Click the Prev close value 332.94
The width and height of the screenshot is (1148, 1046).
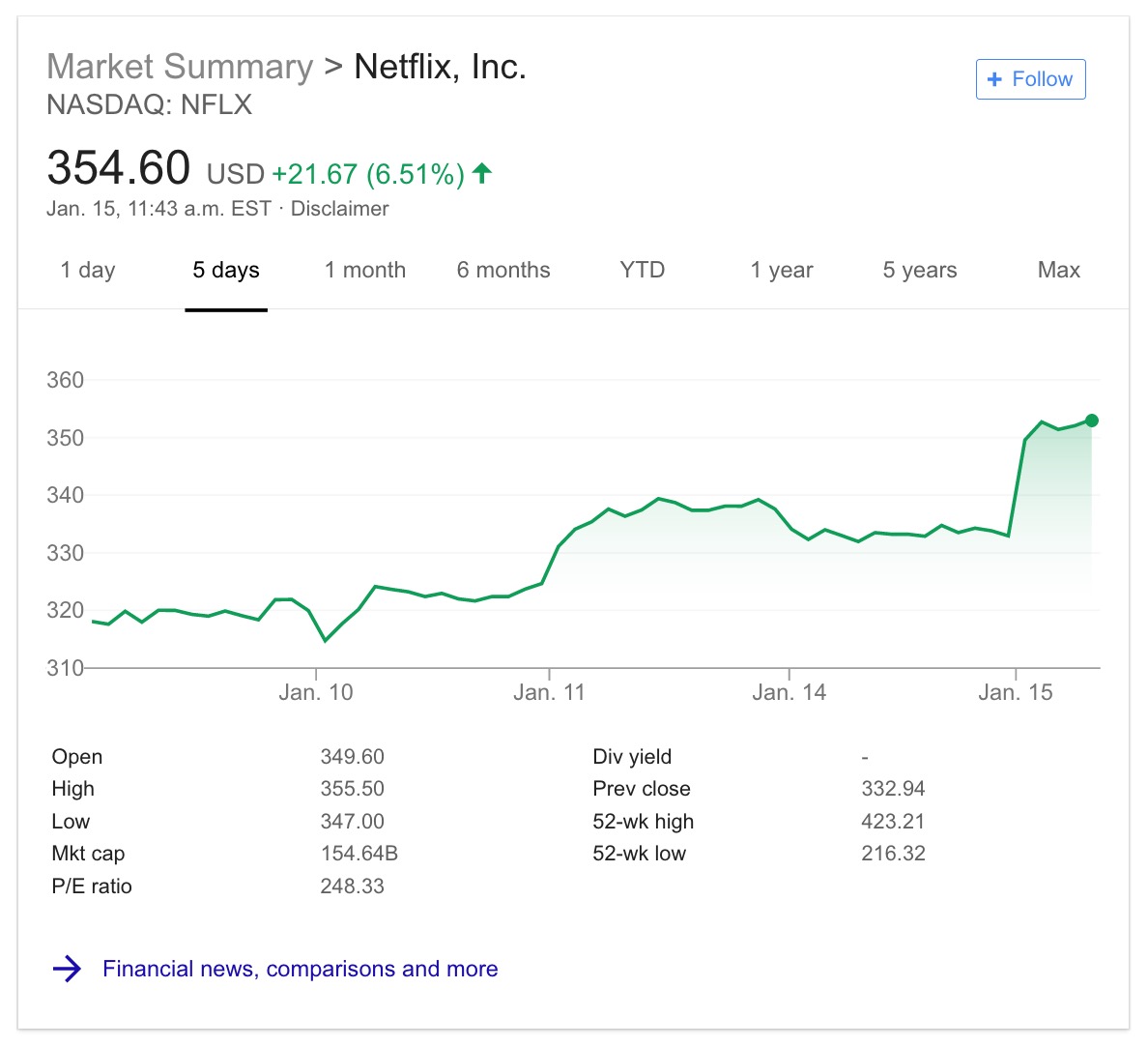(x=893, y=789)
